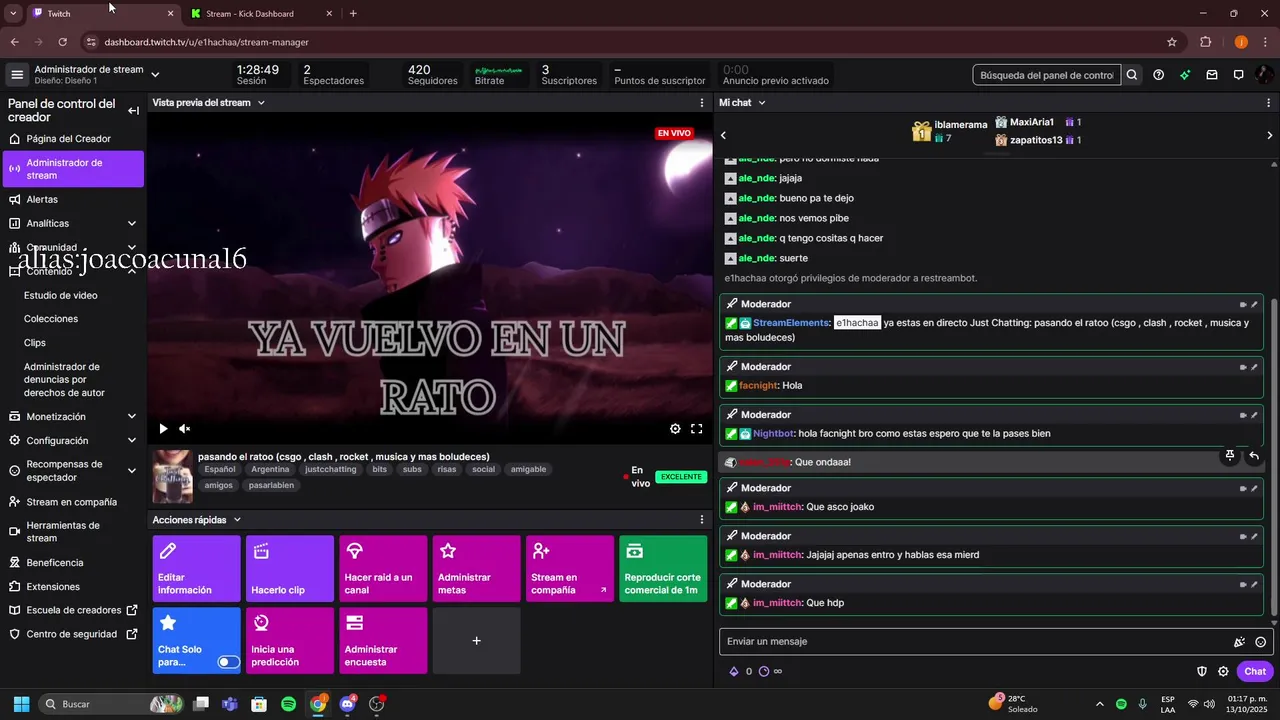This screenshot has width=1280, height=720.
Task: Open stream preview three-dot options
Action: 702,103
